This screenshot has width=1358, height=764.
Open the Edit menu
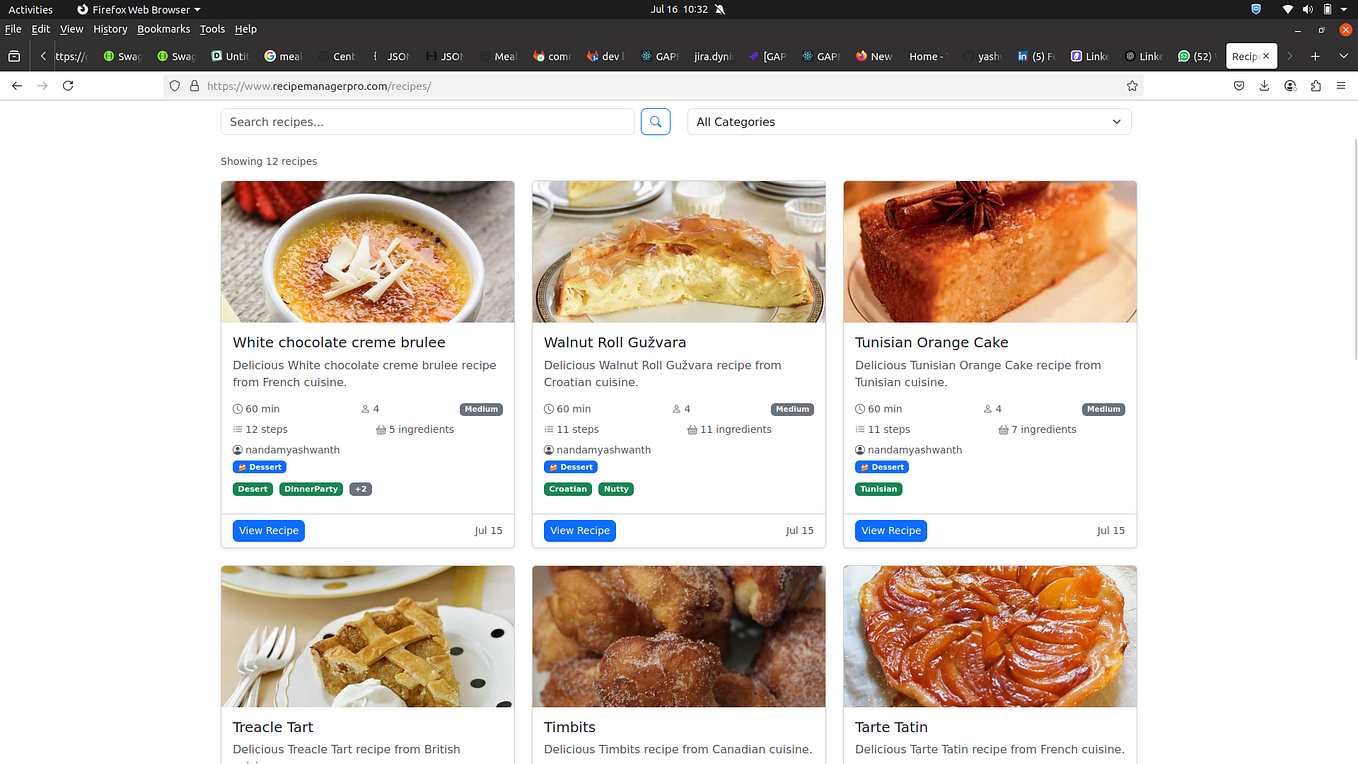click(40, 29)
